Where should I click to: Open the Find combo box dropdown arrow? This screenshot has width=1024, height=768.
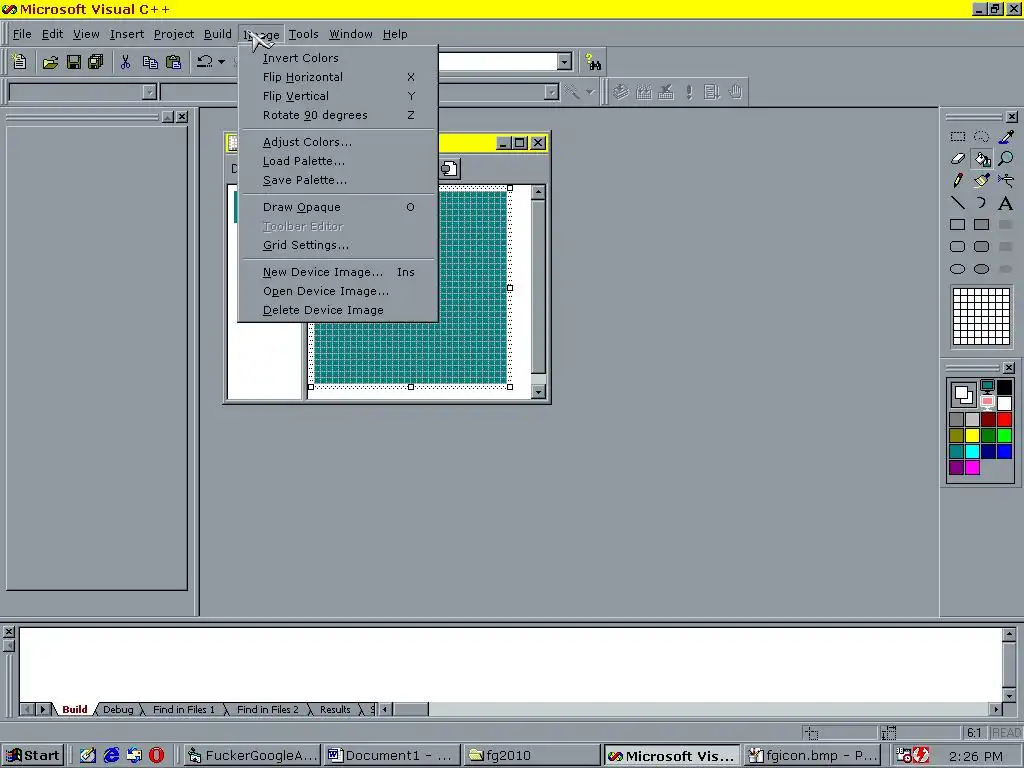pyautogui.click(x=564, y=62)
